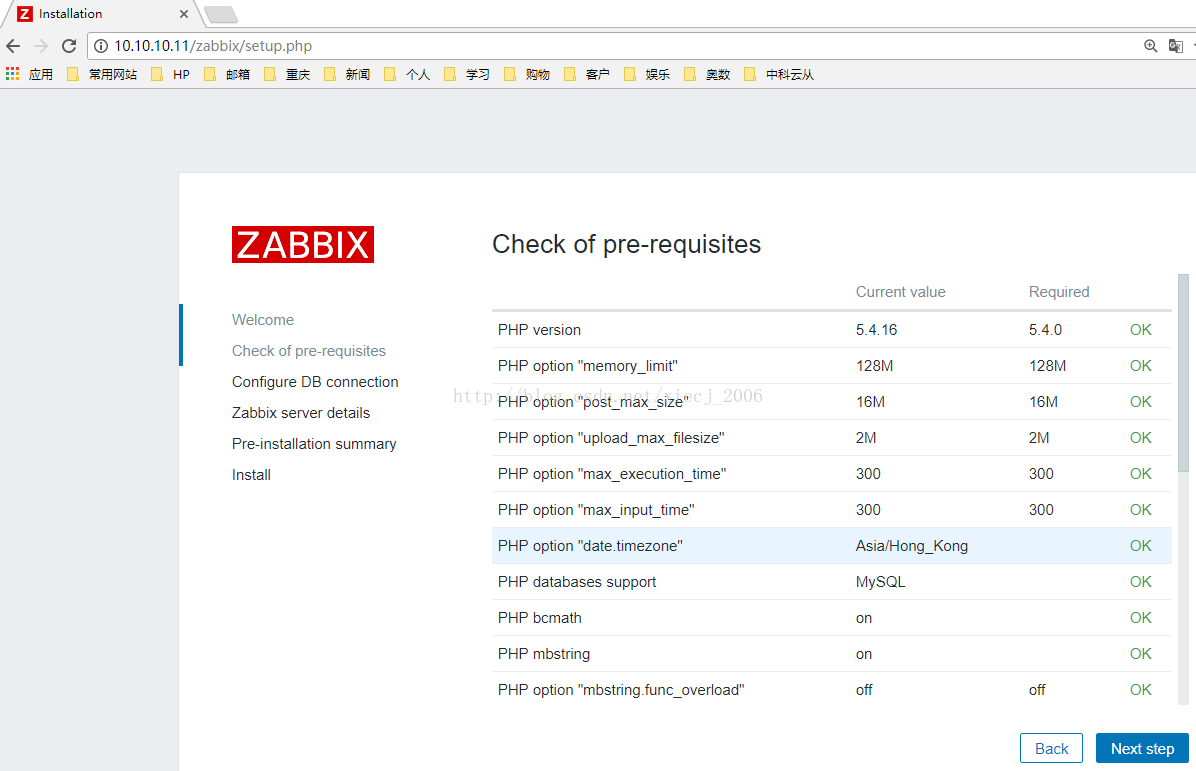Viewport: 1196px width, 771px height.
Task: Click the Required column header
Action: 1059,291
